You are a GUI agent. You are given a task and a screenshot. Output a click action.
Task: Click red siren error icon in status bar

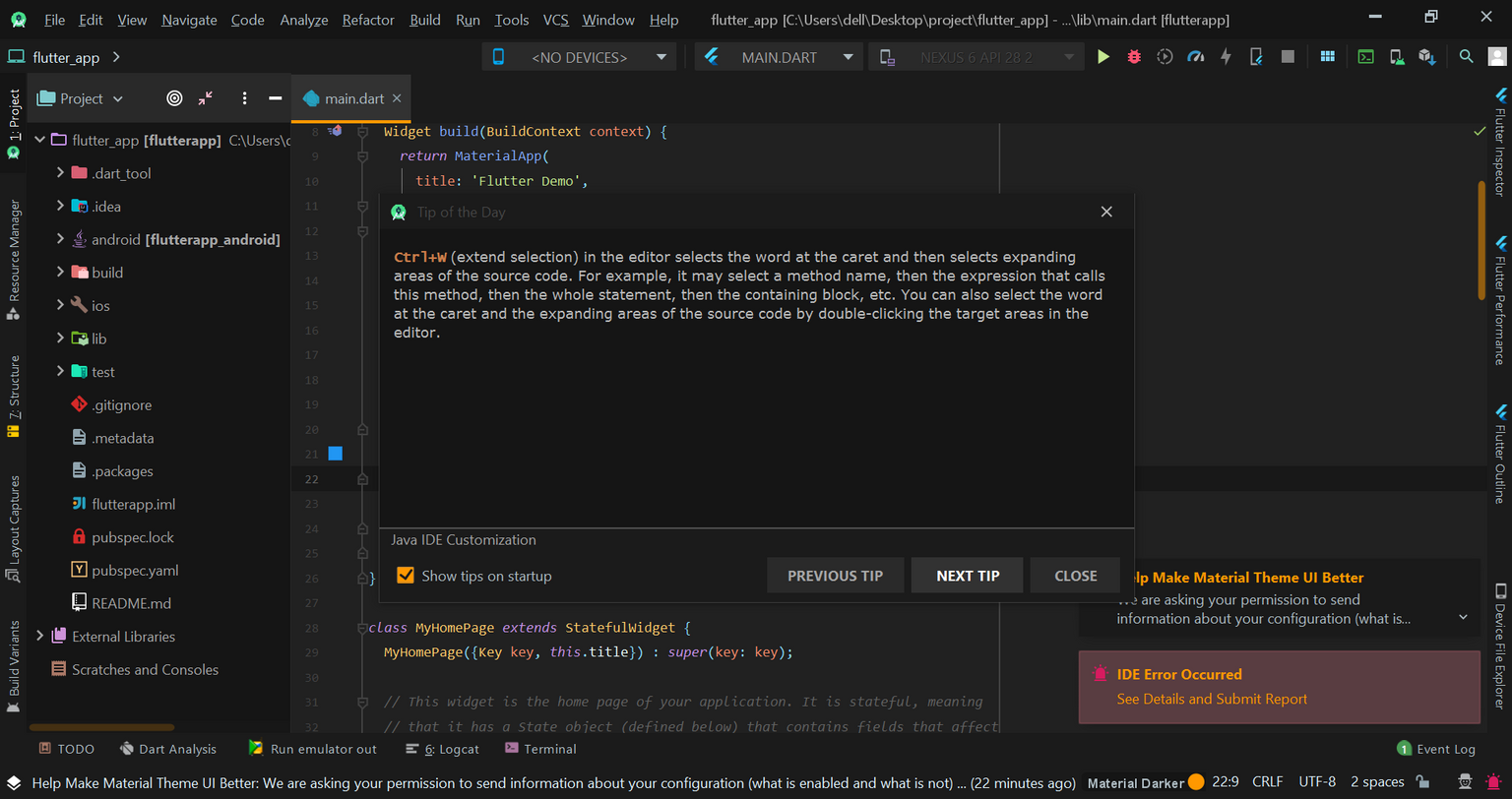click(1494, 781)
